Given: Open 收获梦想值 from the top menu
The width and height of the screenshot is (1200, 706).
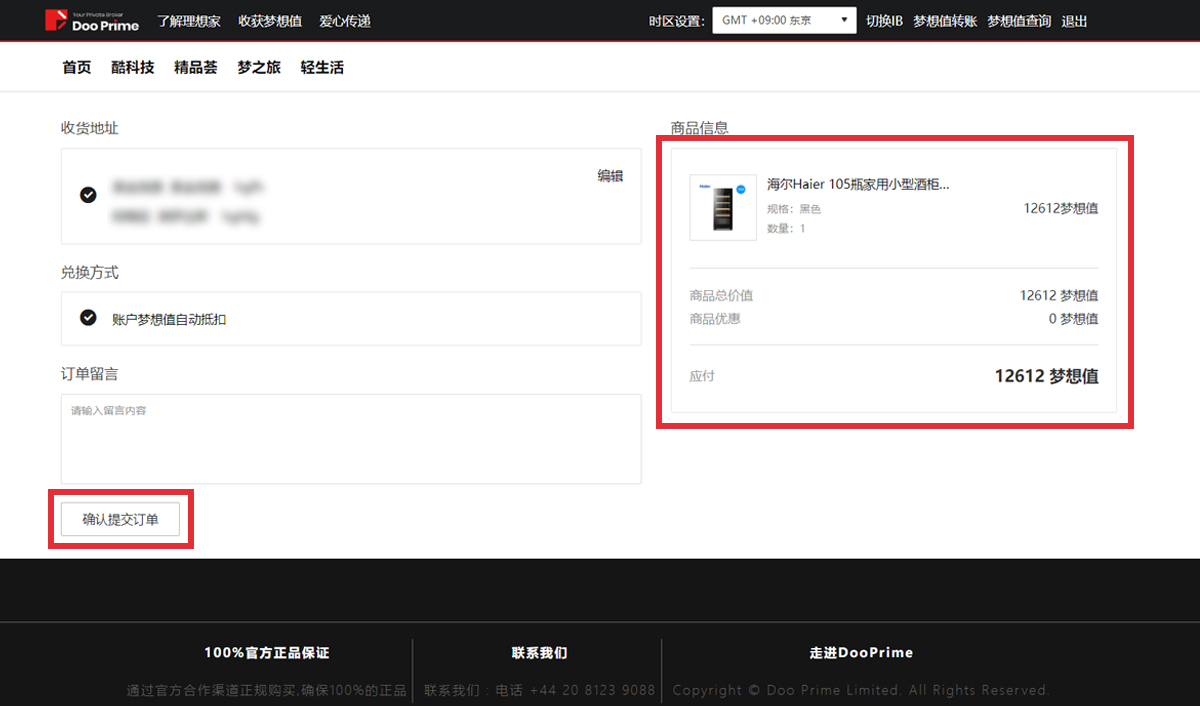Looking at the screenshot, I should click(270, 21).
